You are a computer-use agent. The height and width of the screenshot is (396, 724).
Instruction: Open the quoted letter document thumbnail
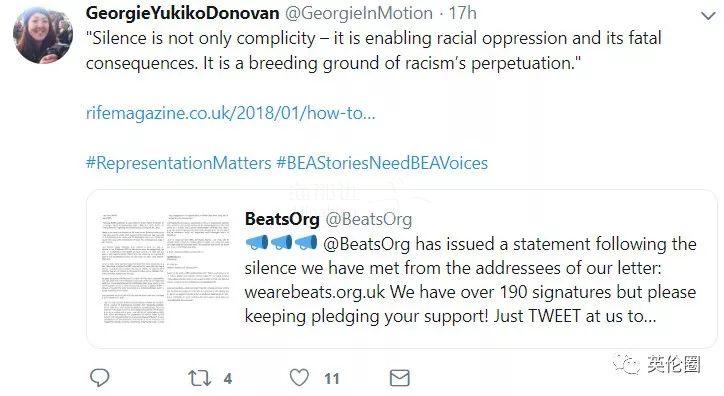[x=165, y=268]
